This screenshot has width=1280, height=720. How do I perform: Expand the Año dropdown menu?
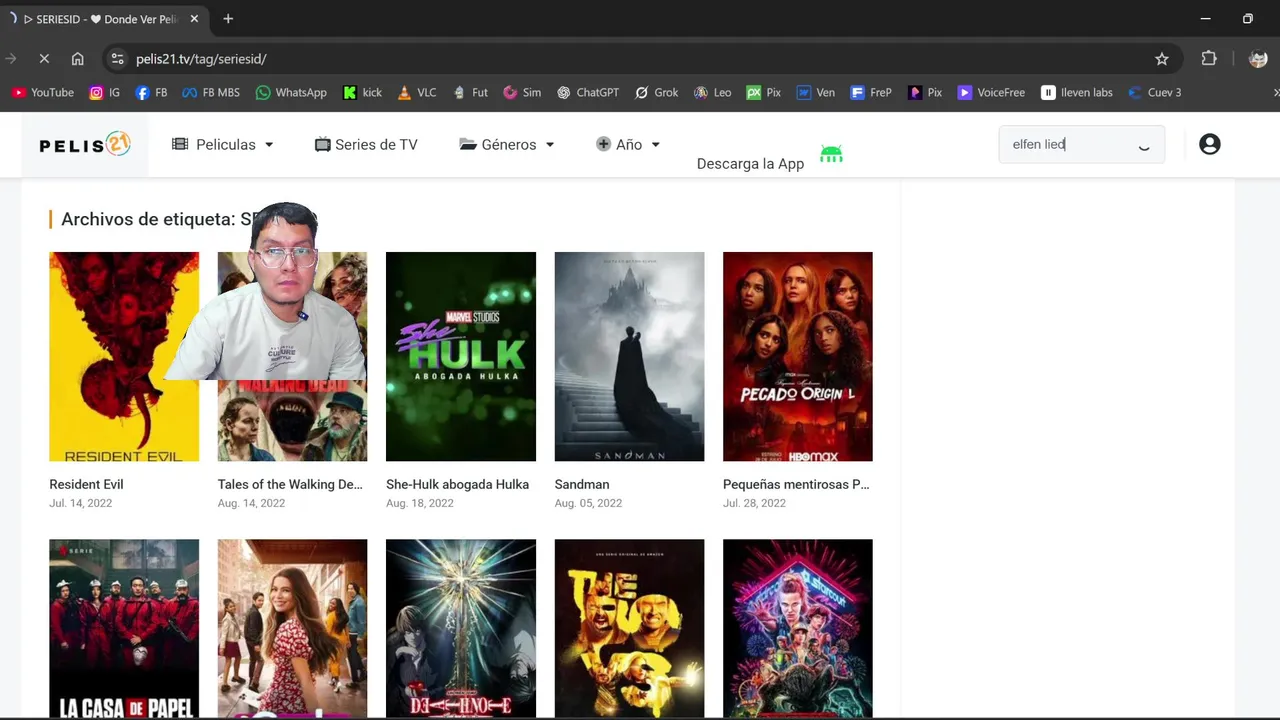pos(628,144)
